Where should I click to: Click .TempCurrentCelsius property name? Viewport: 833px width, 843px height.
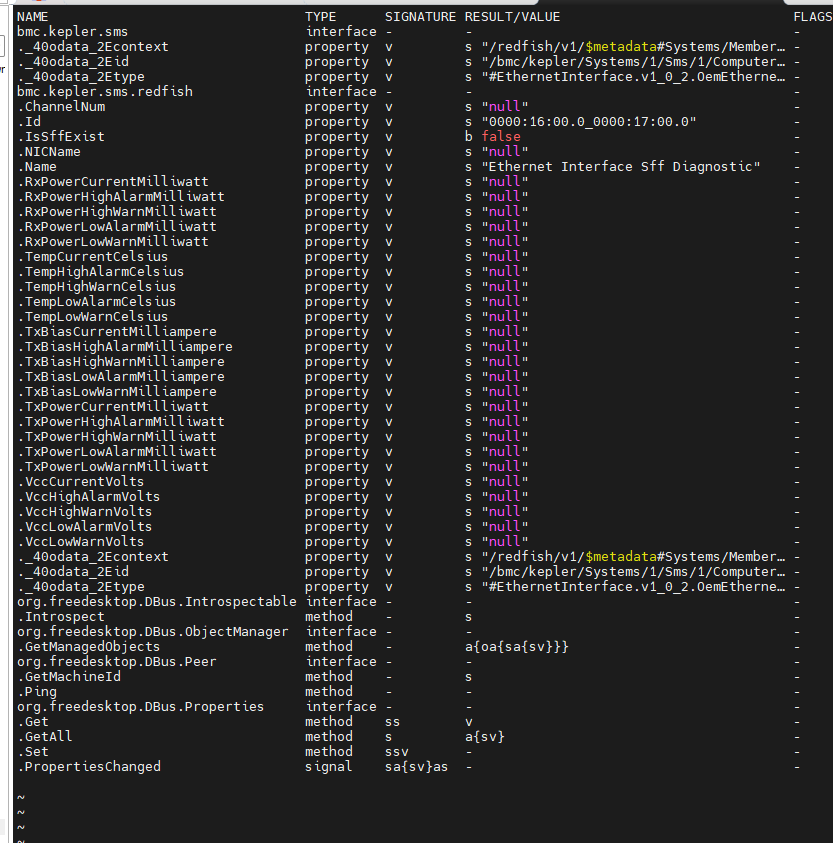pyautogui.click(x=92, y=257)
